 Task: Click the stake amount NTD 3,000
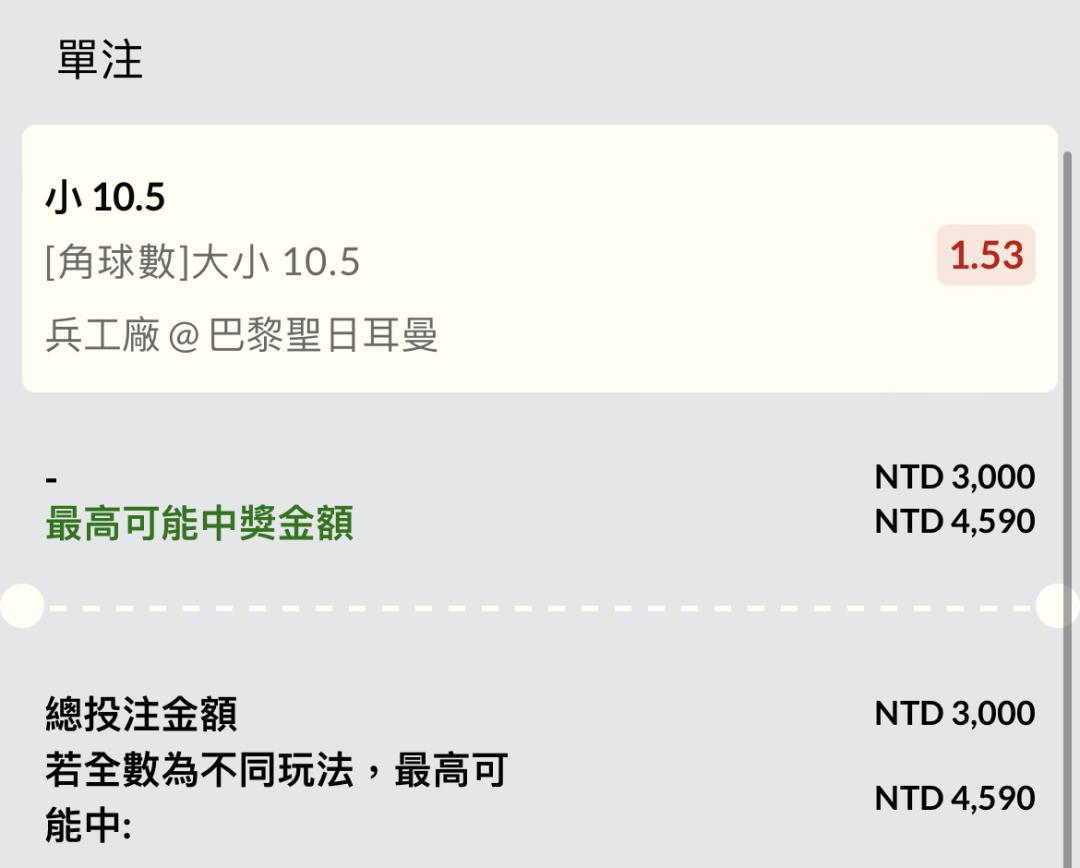pyautogui.click(x=955, y=477)
